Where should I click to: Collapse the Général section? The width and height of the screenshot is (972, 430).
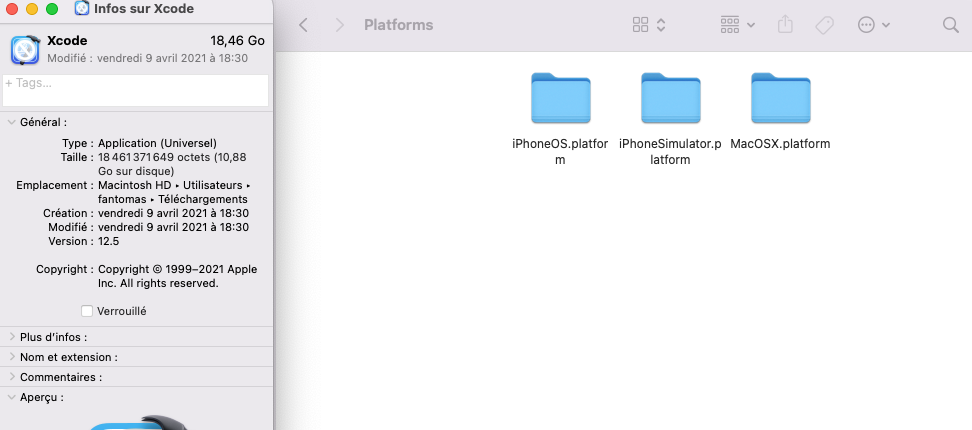(x=12, y=122)
